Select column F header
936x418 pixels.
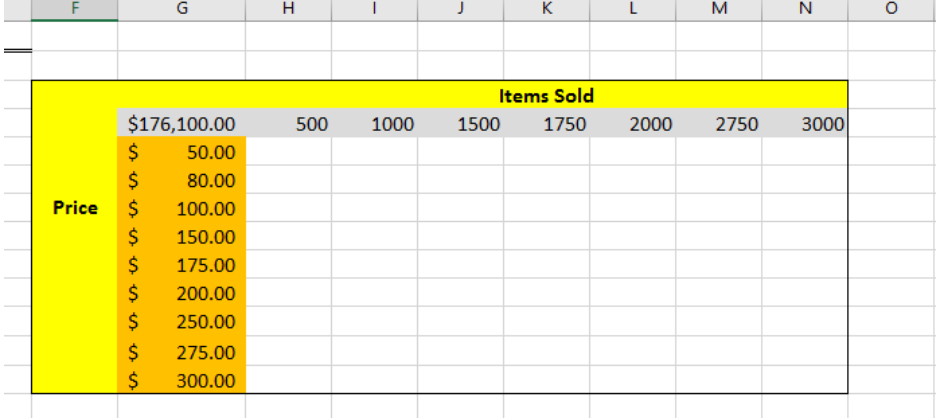coord(75,10)
